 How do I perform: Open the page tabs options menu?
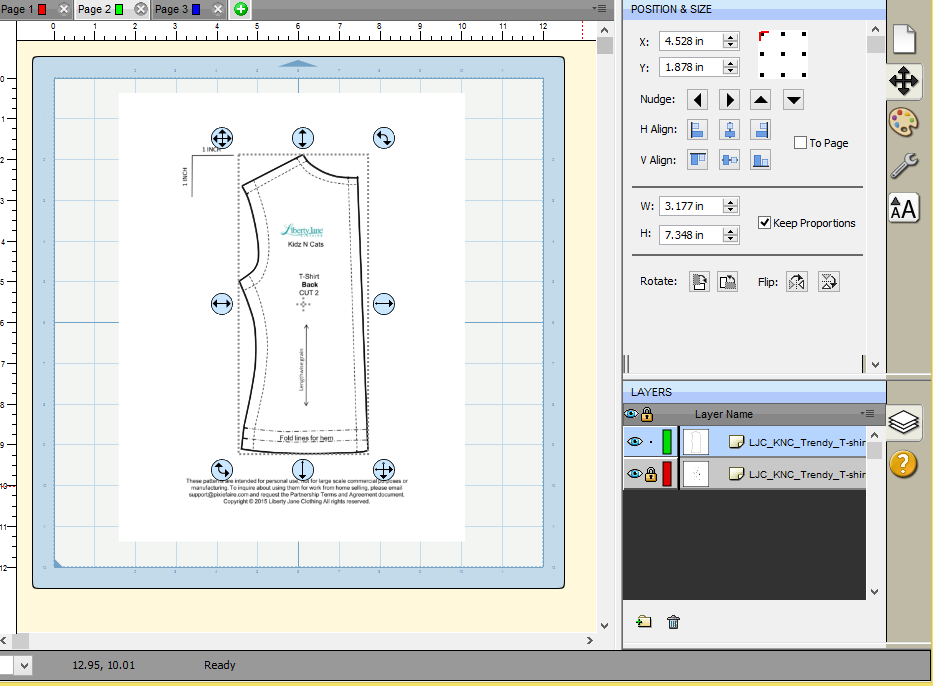[600, 8]
